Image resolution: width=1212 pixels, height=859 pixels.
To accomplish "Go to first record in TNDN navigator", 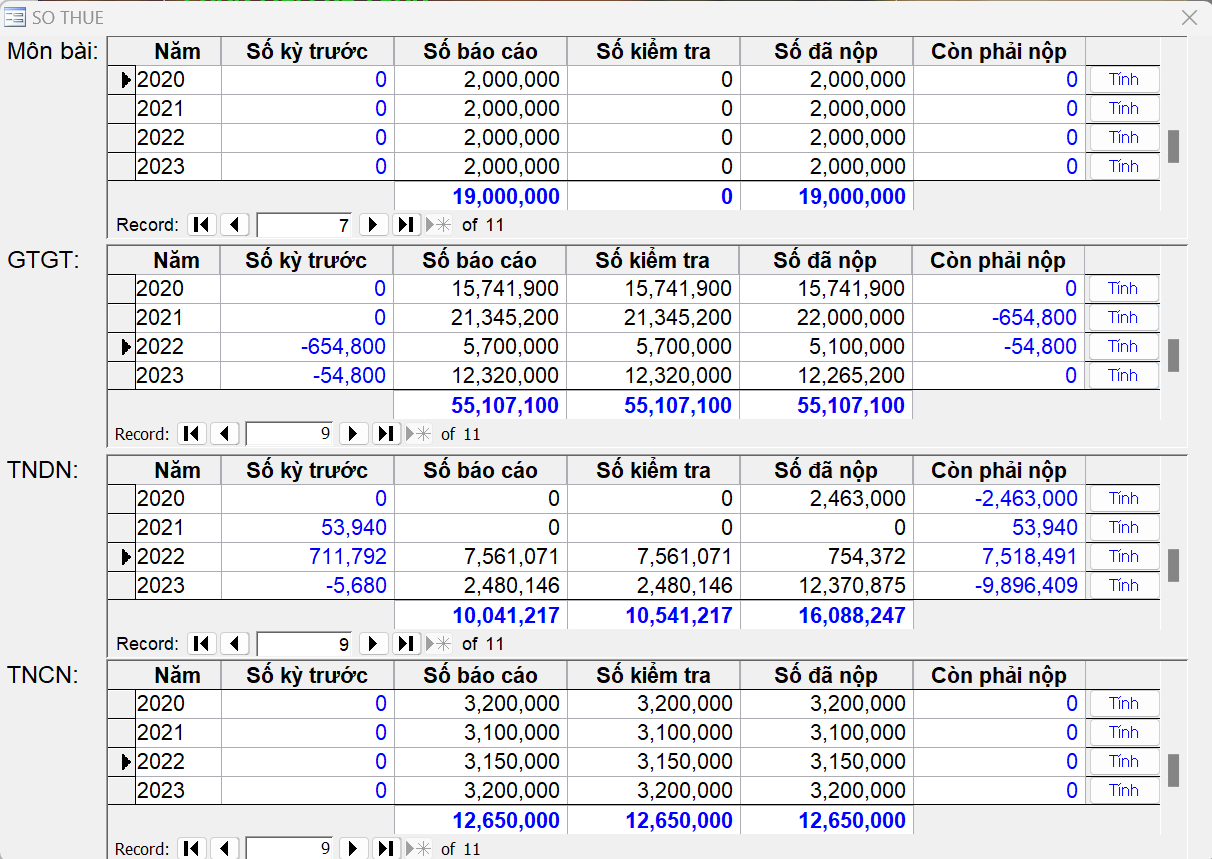I will pos(202,644).
